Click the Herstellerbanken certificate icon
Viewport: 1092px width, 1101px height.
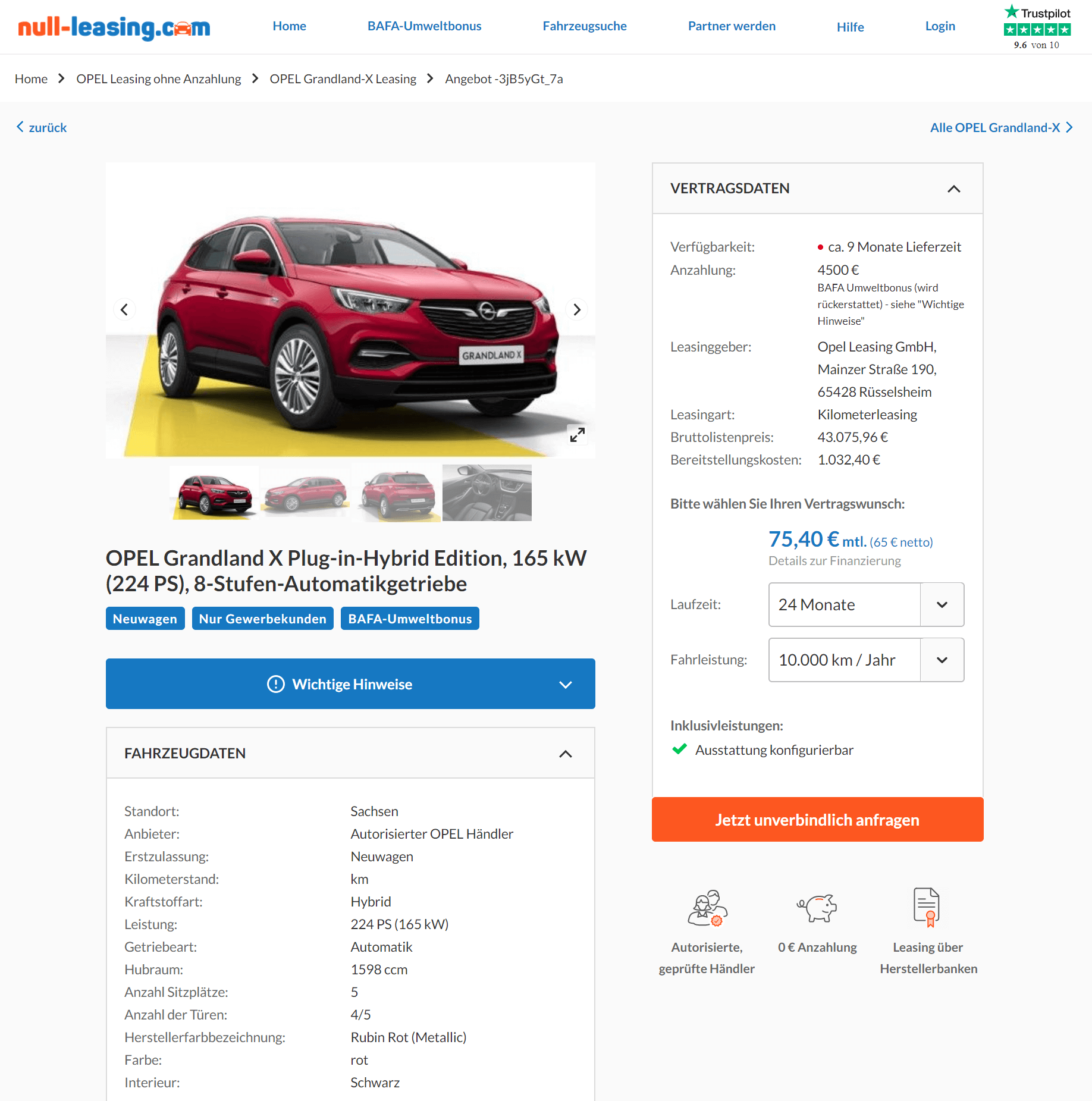927,907
